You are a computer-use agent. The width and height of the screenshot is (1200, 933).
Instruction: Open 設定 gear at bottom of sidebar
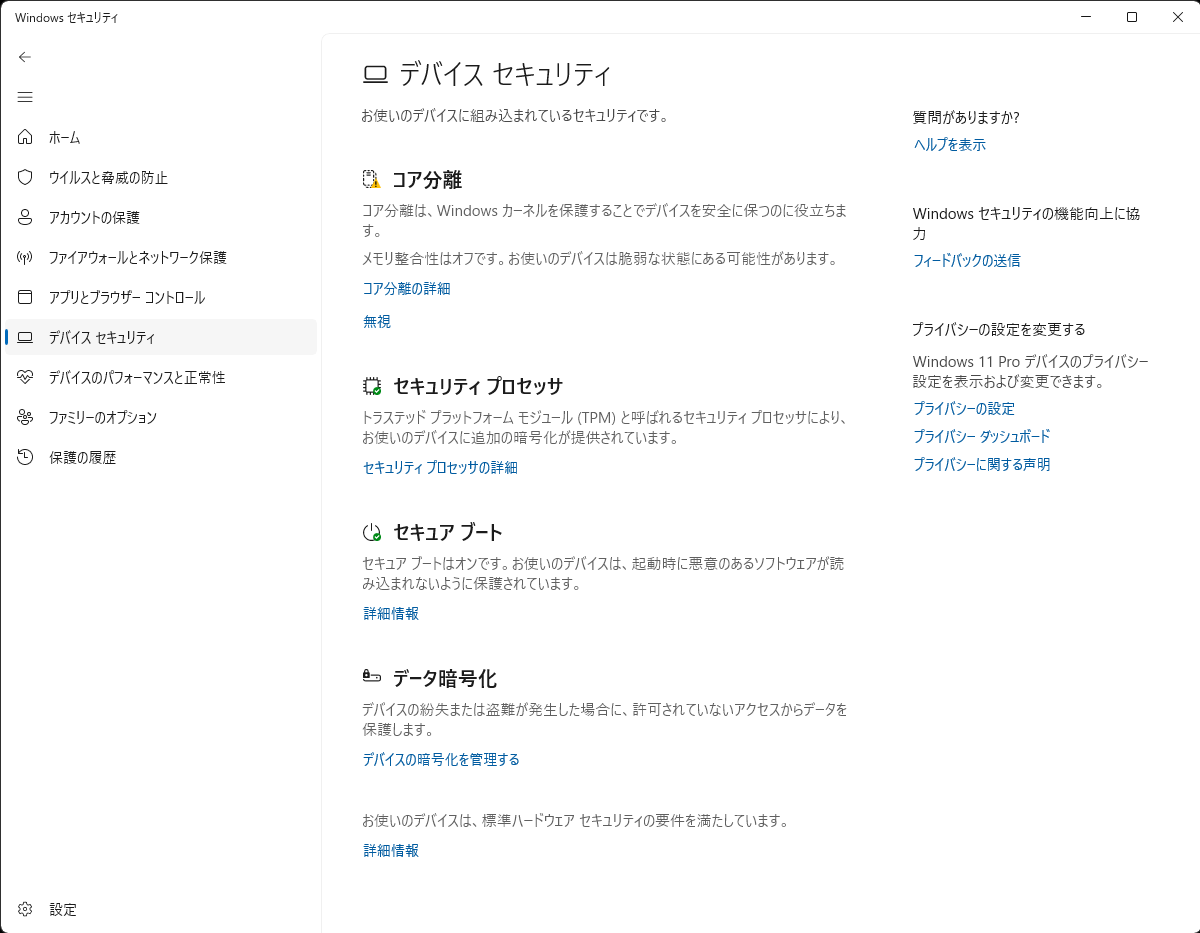point(26,909)
